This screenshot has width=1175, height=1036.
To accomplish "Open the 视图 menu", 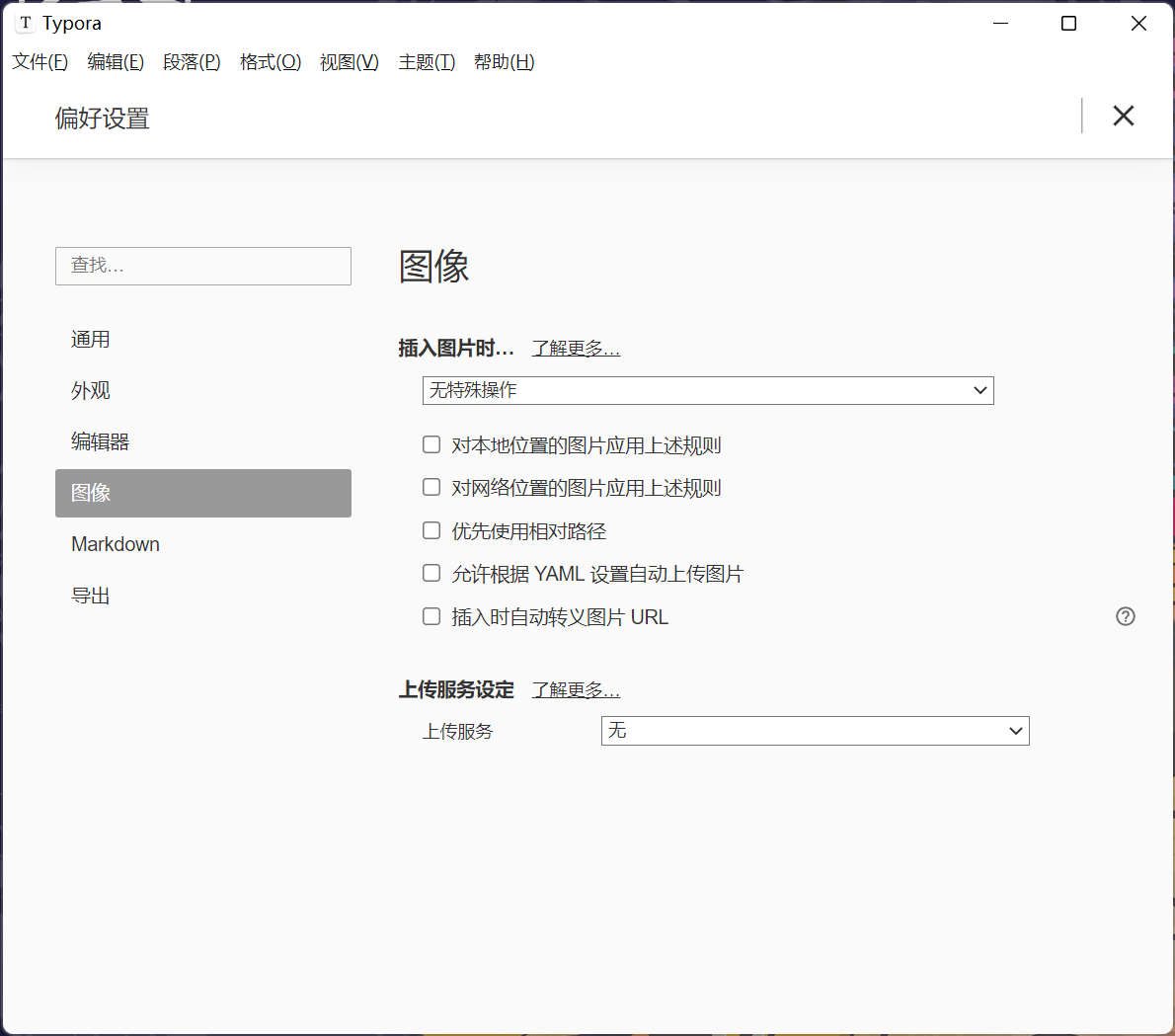I will coord(349,61).
